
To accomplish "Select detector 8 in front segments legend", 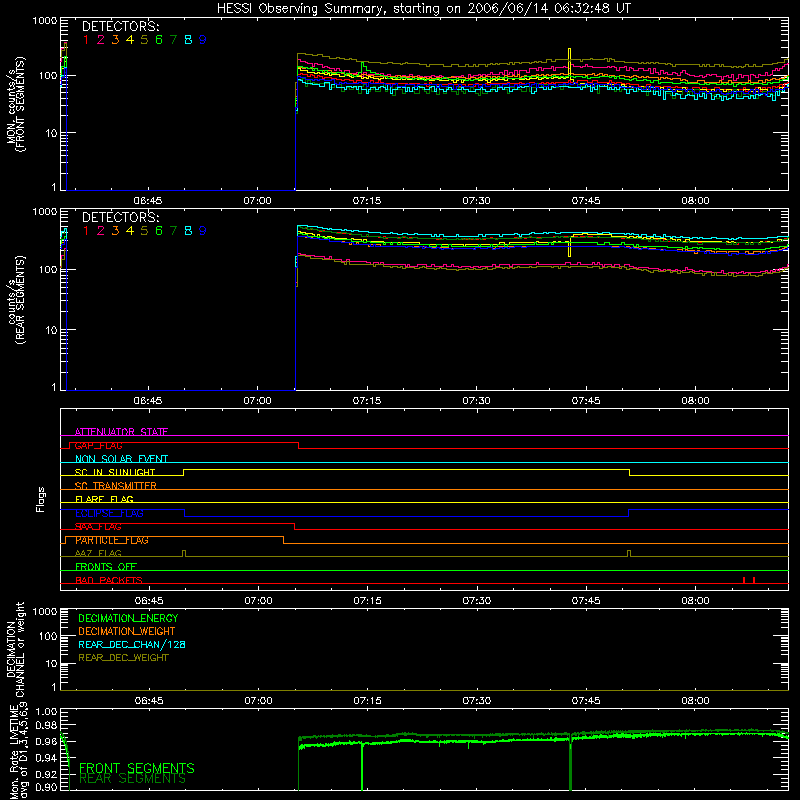I will pos(188,40).
